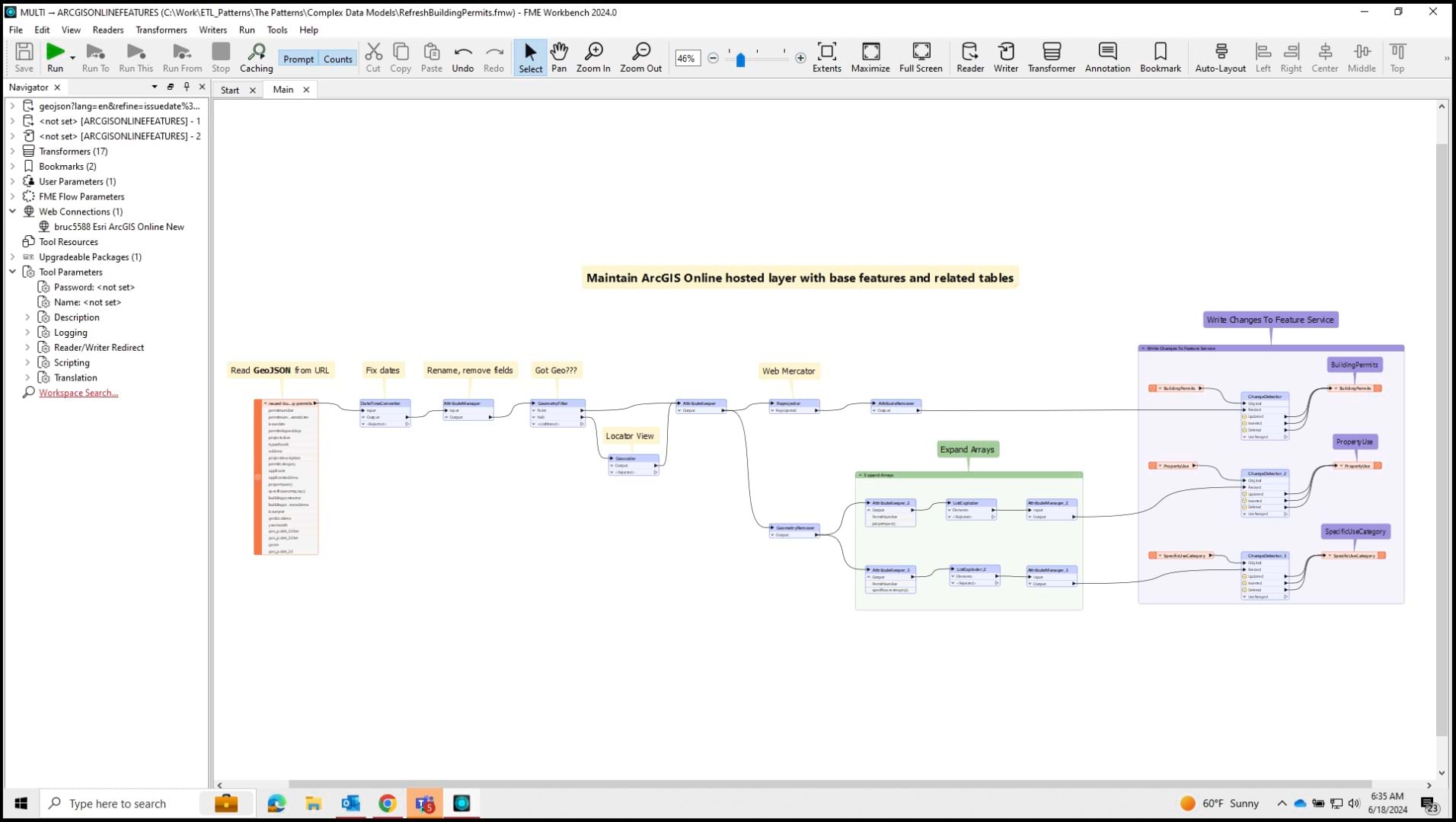Switch to the Start tab
Viewport: 1456px width, 822px height.
tap(229, 90)
